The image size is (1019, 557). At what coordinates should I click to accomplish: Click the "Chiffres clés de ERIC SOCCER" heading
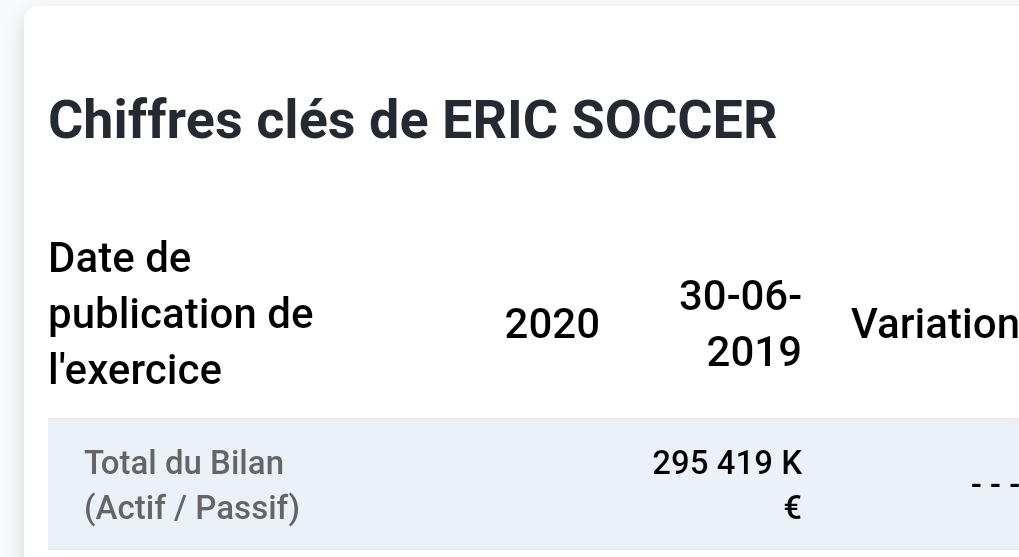[x=412, y=121]
